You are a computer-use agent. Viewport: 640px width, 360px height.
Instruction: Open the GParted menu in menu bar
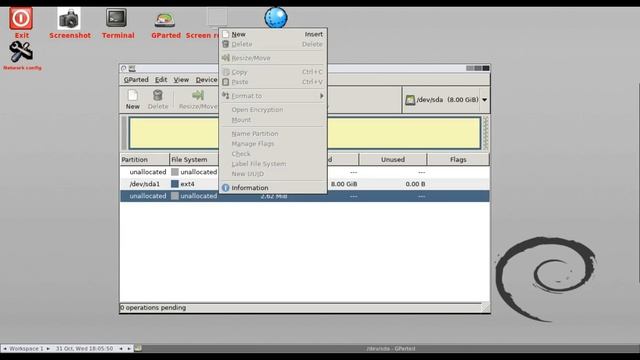click(136, 80)
